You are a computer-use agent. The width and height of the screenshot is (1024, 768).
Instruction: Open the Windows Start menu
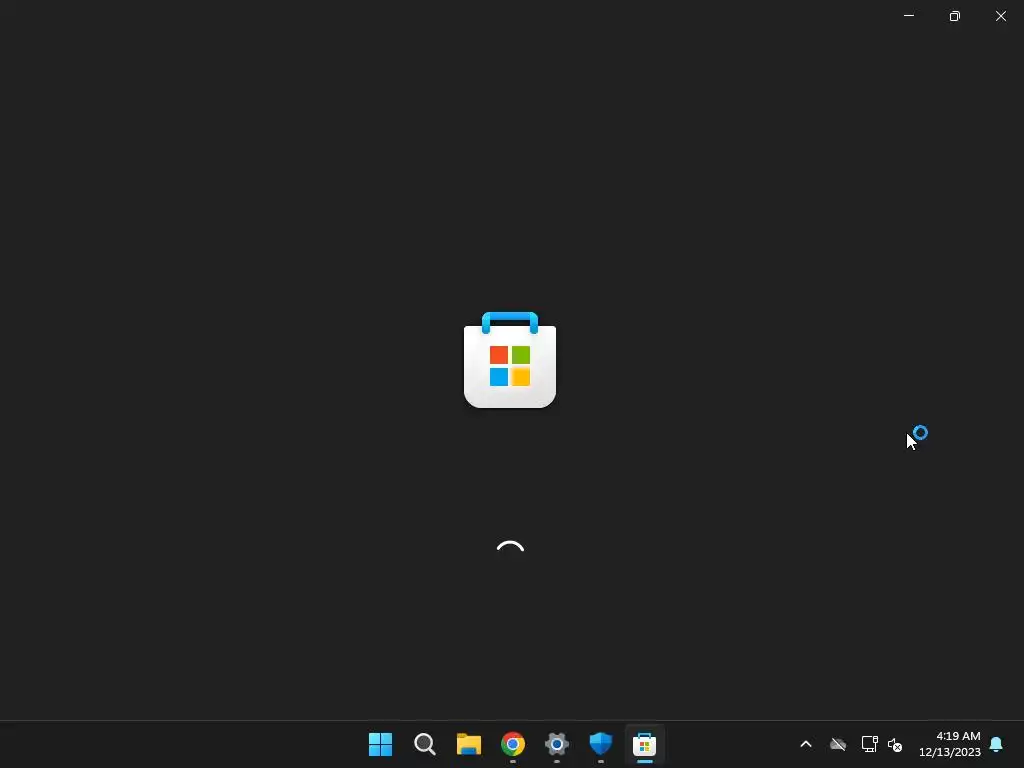click(380, 744)
